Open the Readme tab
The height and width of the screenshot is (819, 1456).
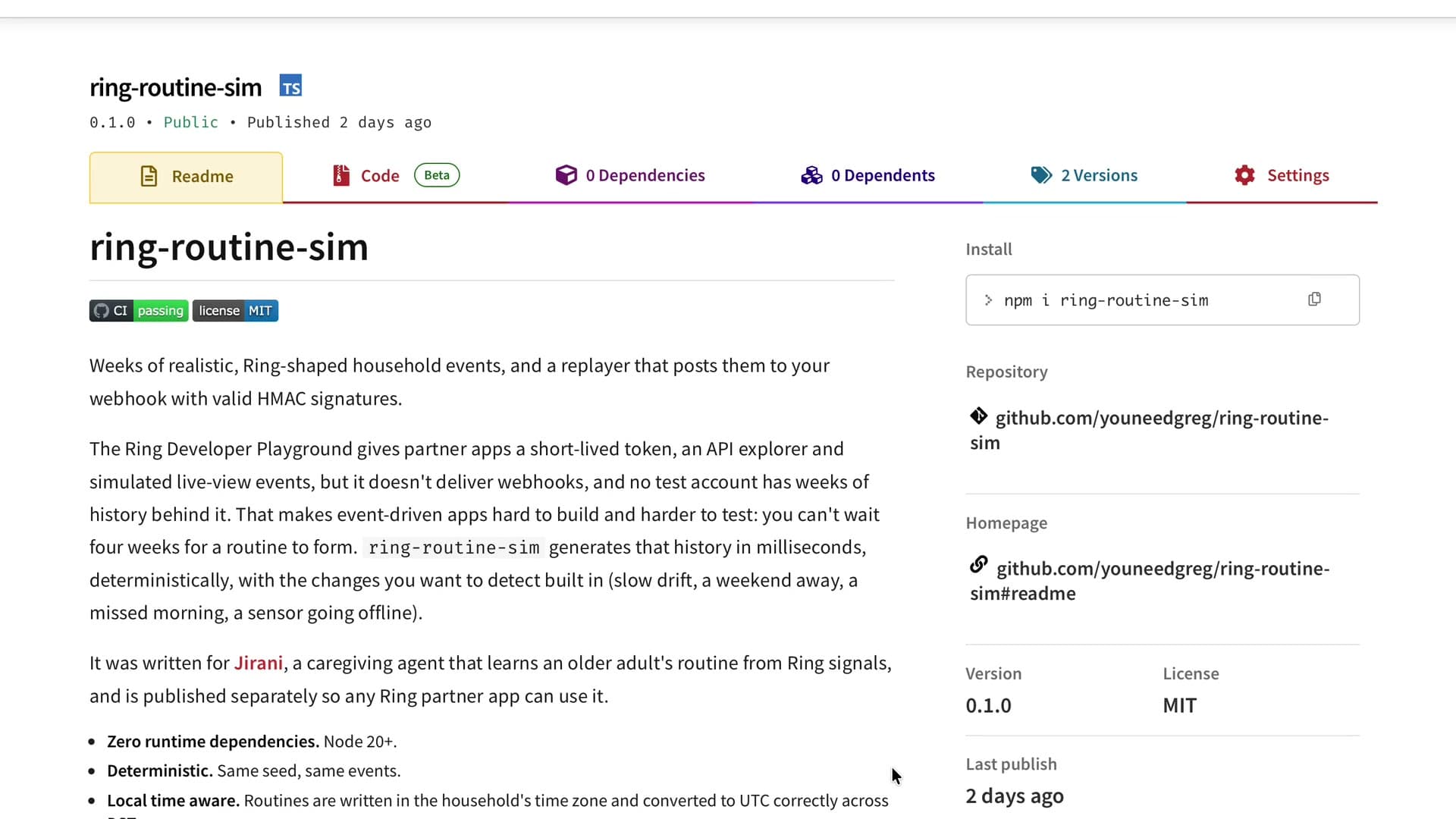(x=186, y=177)
